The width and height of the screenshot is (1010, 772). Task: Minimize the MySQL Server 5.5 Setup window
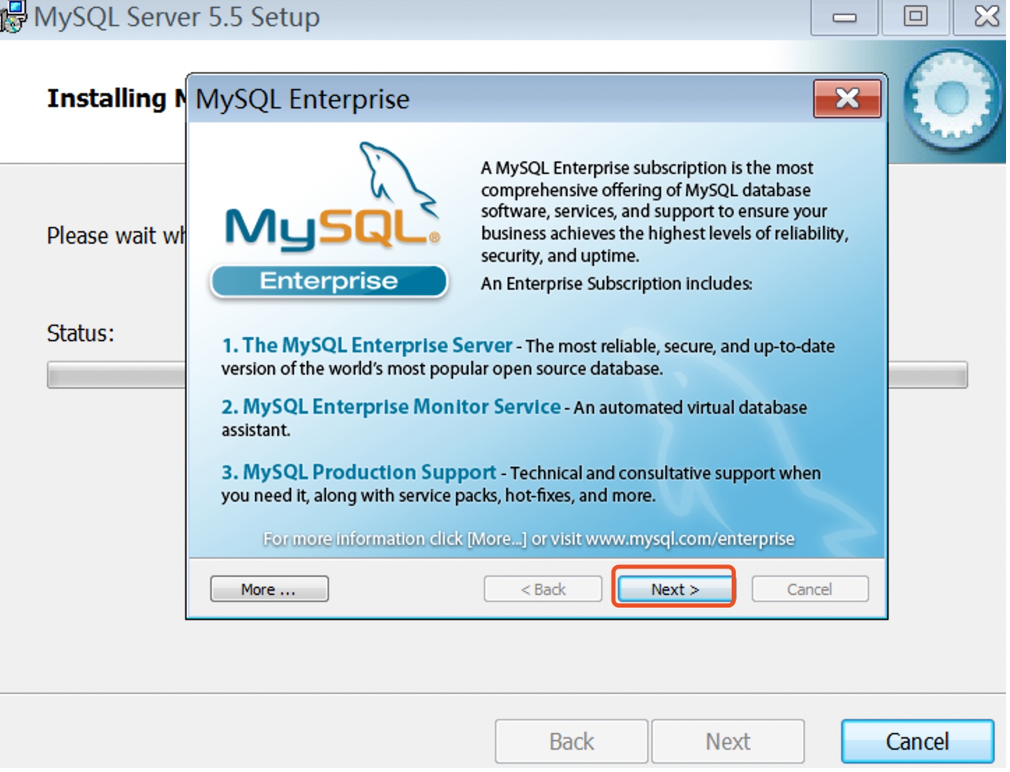pos(844,17)
